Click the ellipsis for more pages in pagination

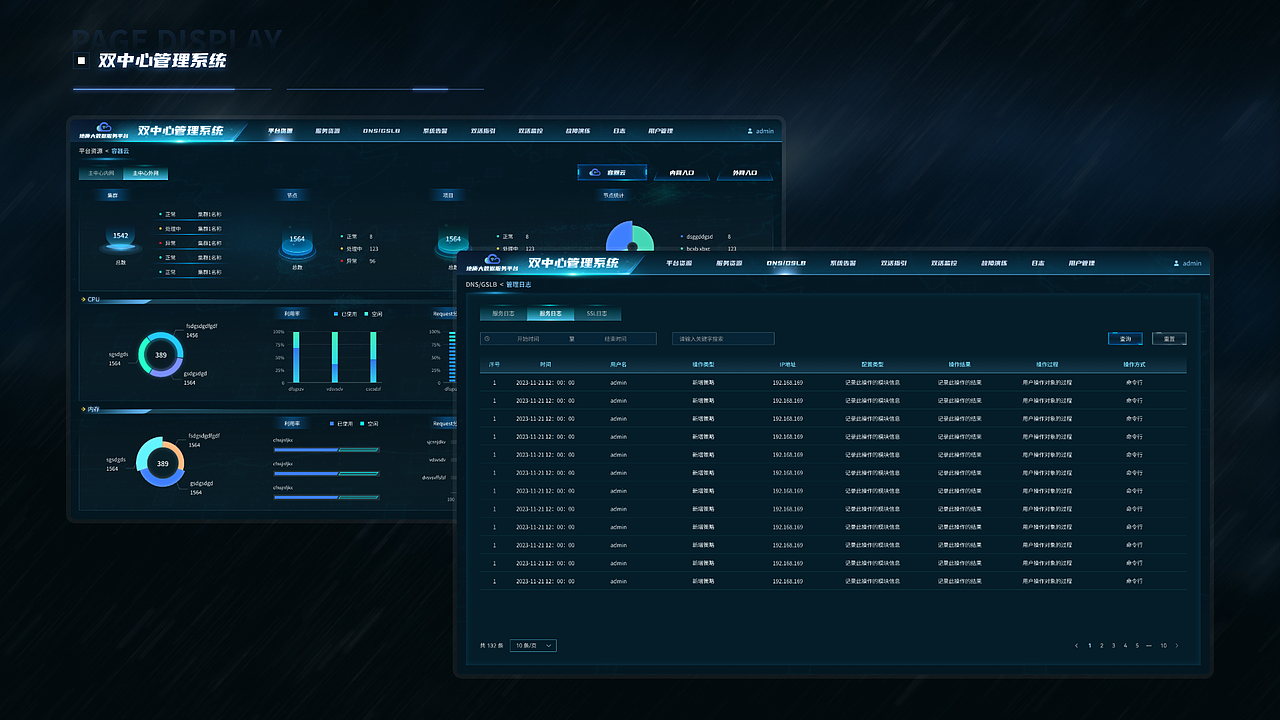click(x=1149, y=645)
